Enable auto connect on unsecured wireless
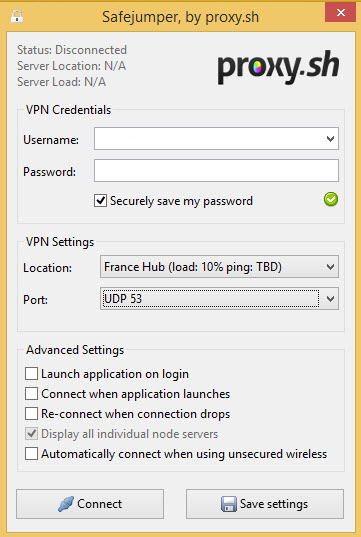 [31, 454]
